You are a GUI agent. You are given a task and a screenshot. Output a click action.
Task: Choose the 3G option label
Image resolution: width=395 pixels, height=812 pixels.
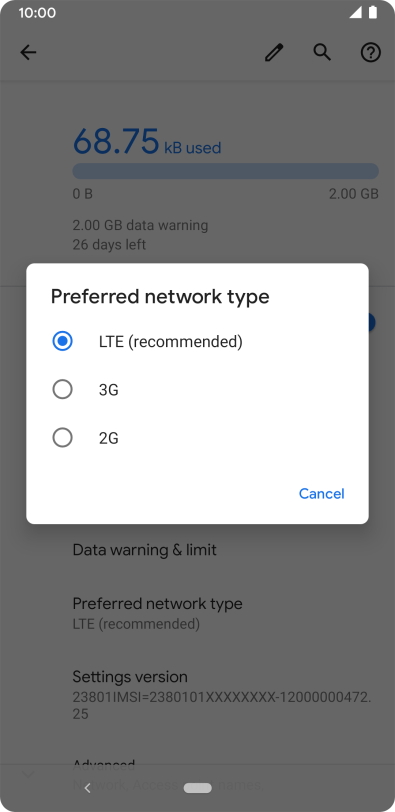click(x=109, y=390)
